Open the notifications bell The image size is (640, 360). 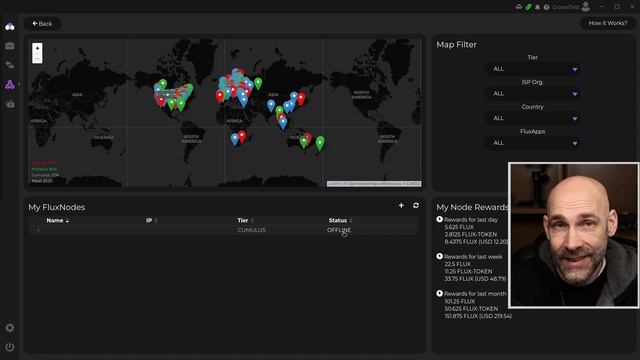[538, 7]
